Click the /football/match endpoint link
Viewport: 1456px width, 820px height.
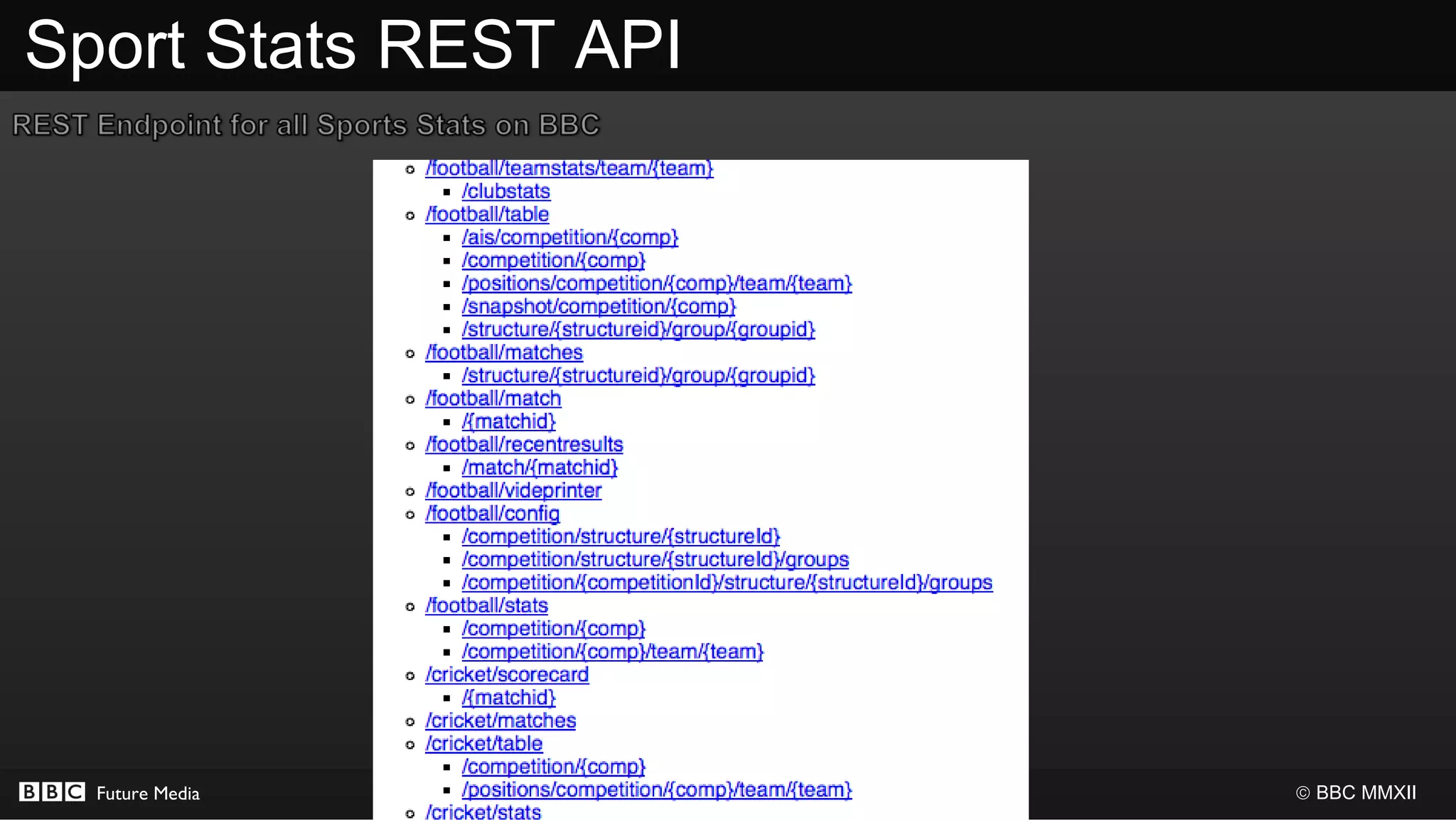493,399
